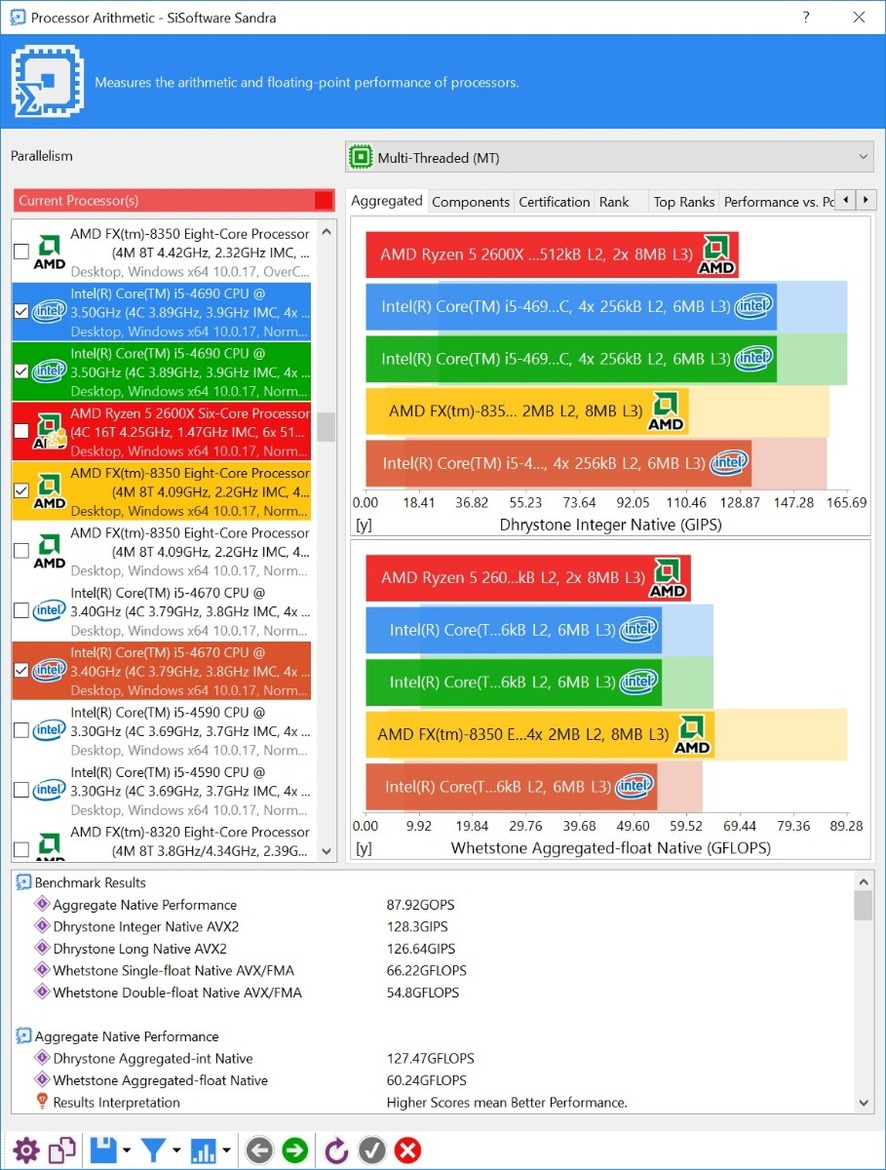Click AMD logo on FX-8350 Whetstone bar

tap(692, 734)
